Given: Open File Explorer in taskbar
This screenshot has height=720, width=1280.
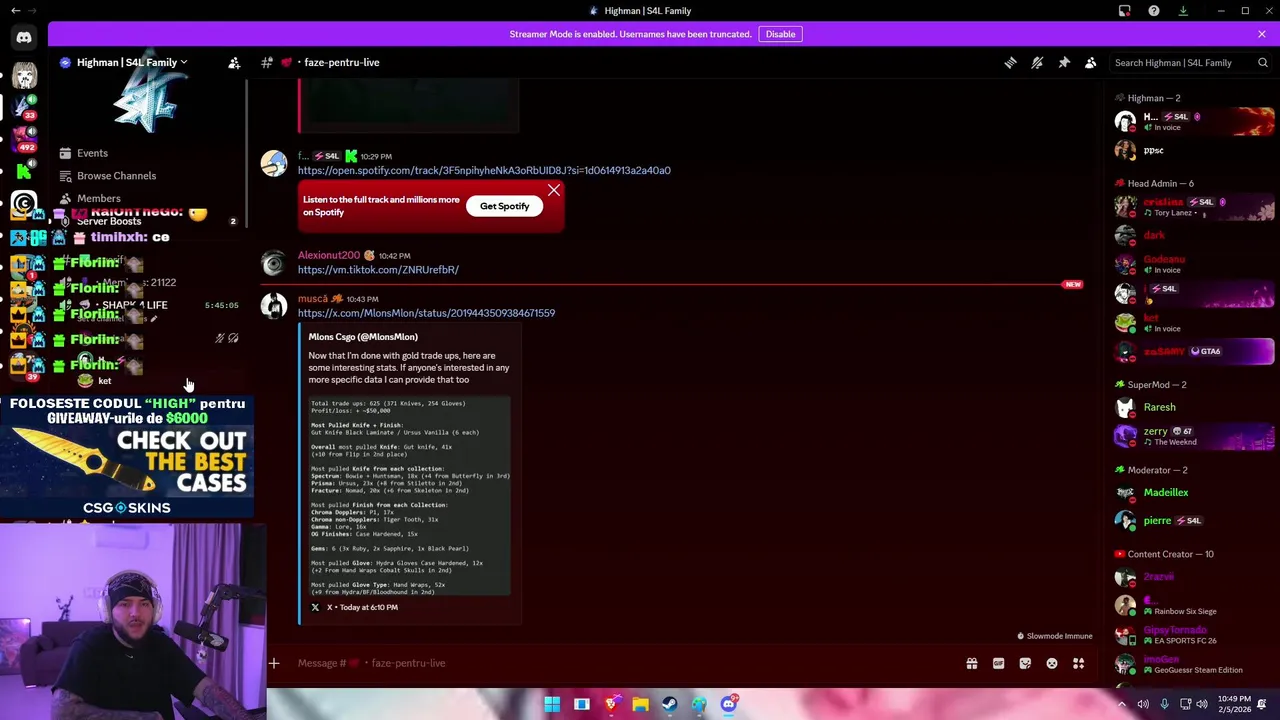Looking at the screenshot, I should pos(640,704).
